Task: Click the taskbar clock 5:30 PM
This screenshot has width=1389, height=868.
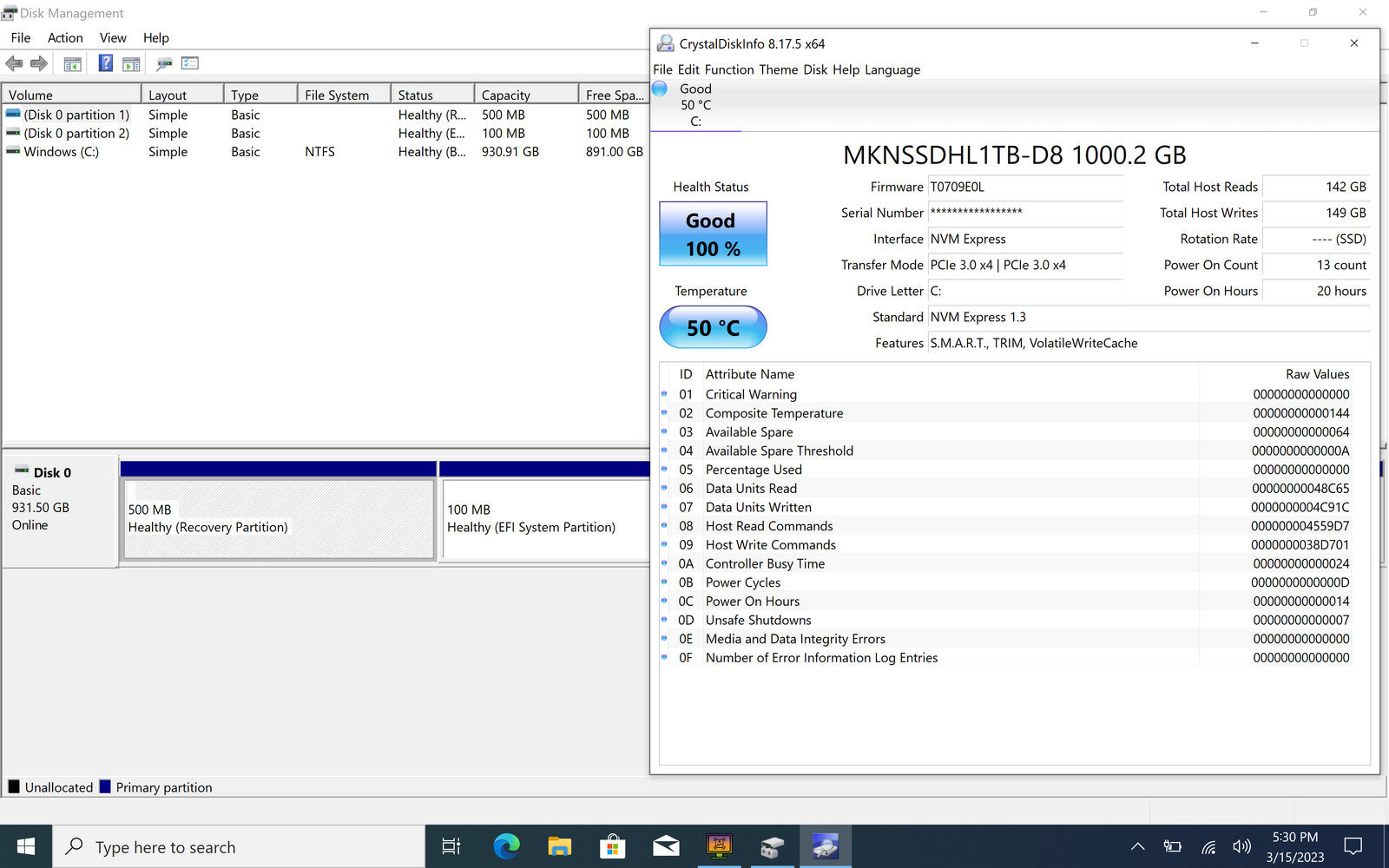Action: 1295,846
